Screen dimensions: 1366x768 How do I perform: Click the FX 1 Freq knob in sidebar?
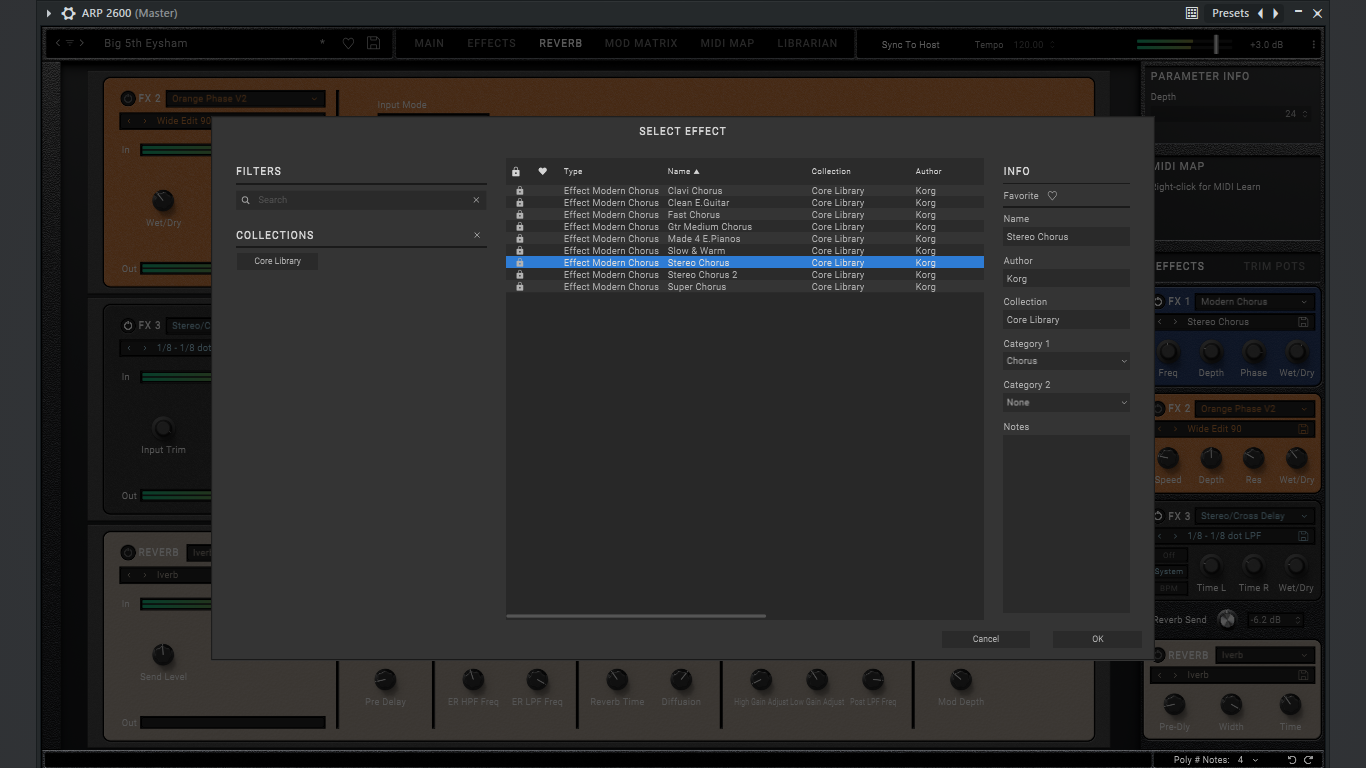pyautogui.click(x=1168, y=352)
